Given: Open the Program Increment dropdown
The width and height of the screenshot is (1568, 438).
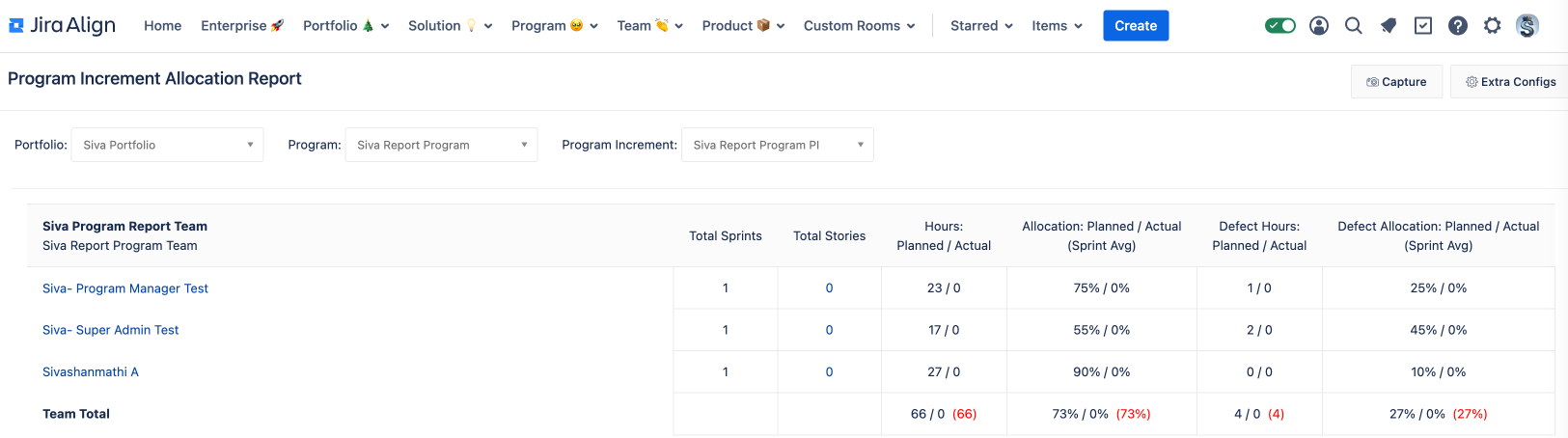Looking at the screenshot, I should [777, 145].
